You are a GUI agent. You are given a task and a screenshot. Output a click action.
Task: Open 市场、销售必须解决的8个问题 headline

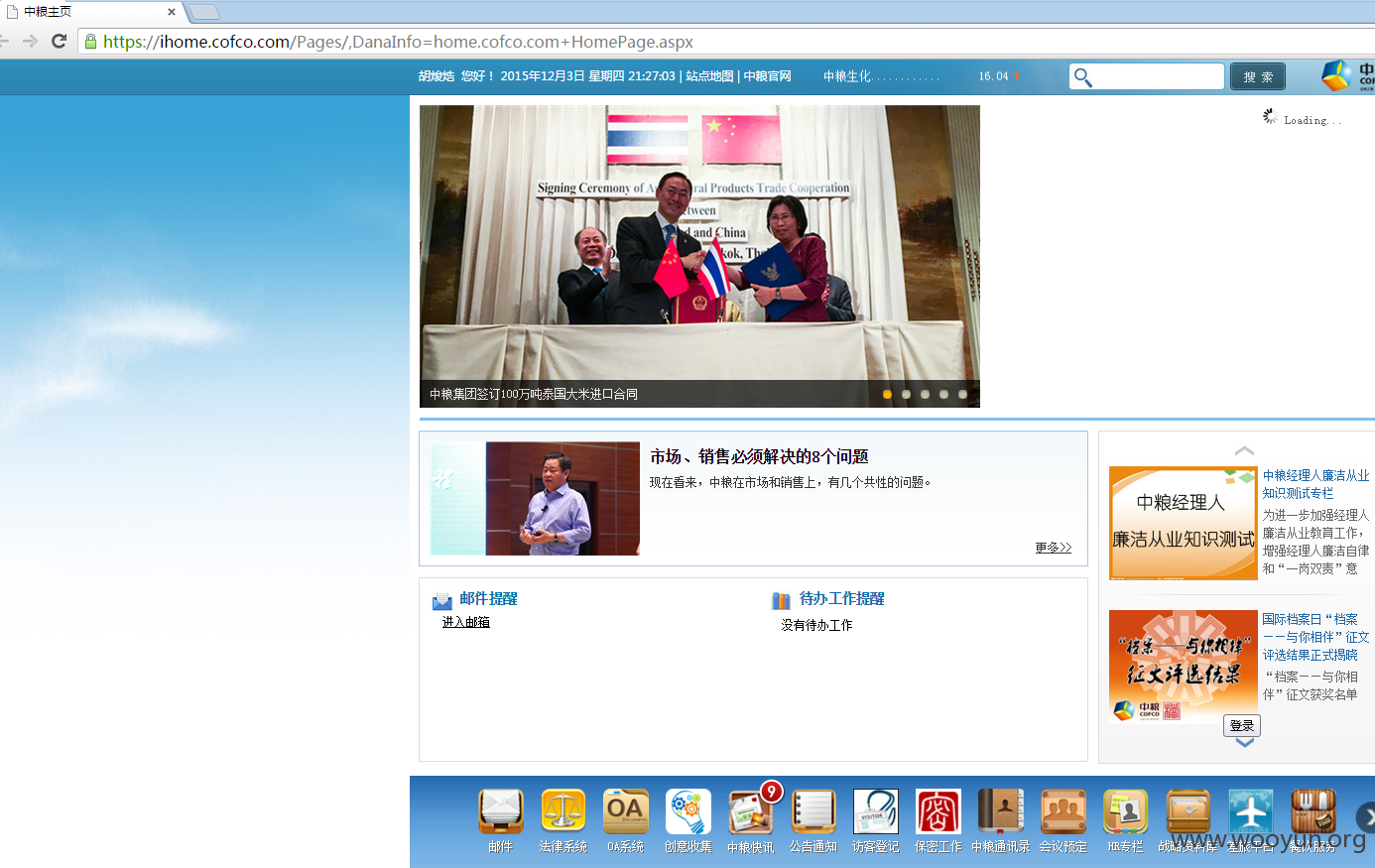(x=759, y=456)
